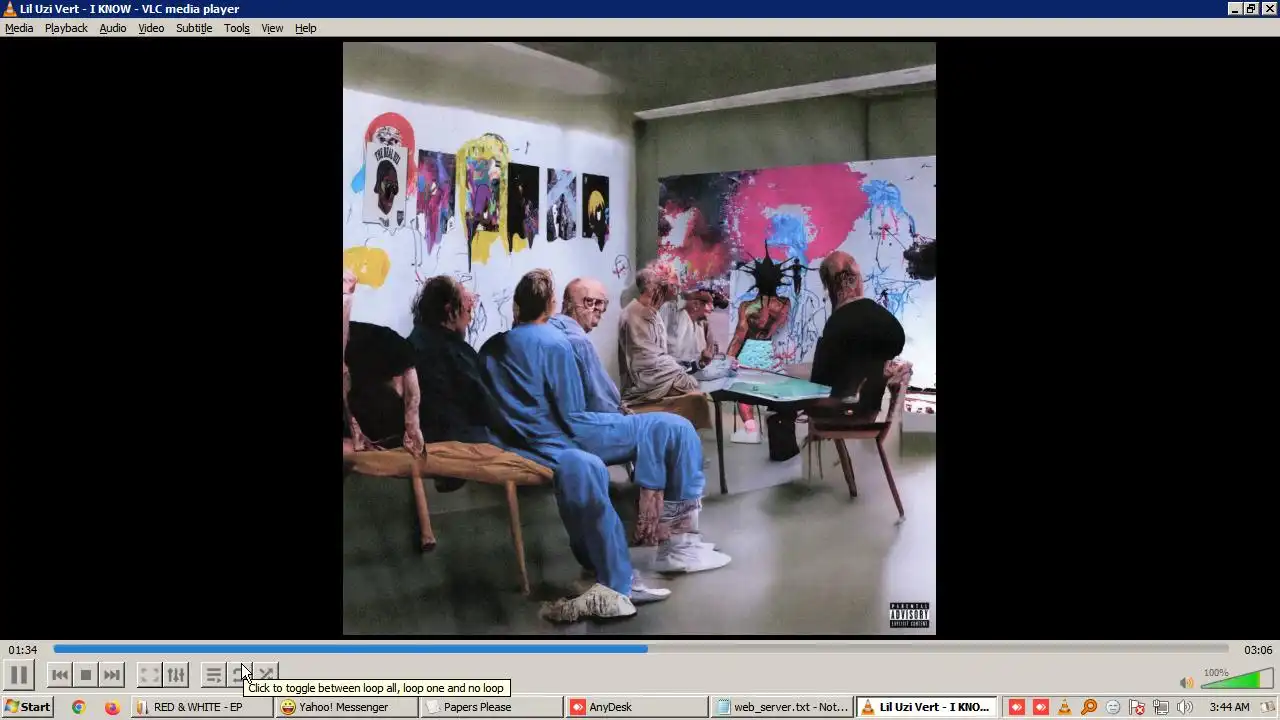1280x720 pixels.
Task: Open the 3:44 AM clock
Action: [x=1229, y=707]
